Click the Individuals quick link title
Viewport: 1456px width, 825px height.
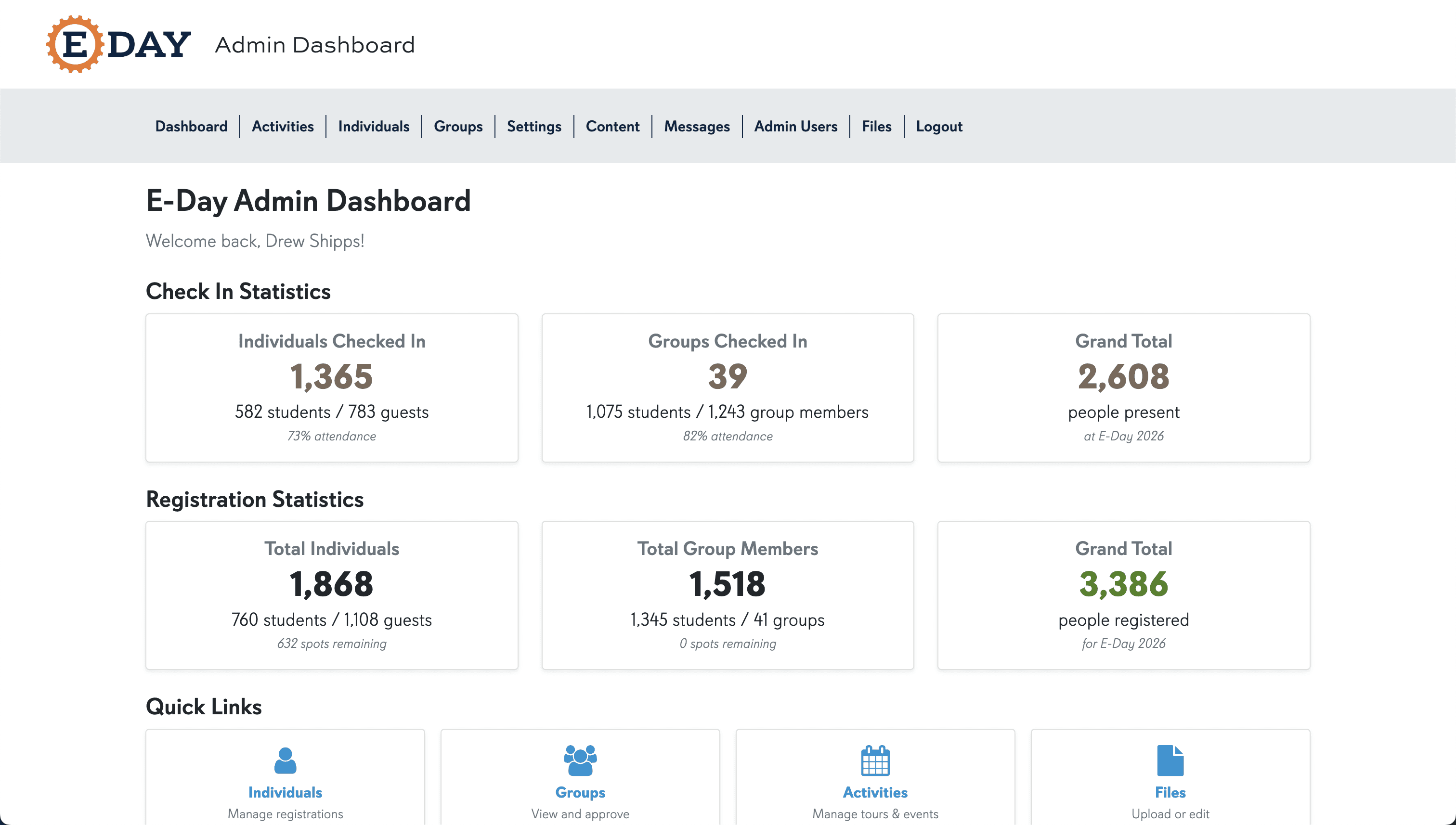pyautogui.click(x=285, y=792)
